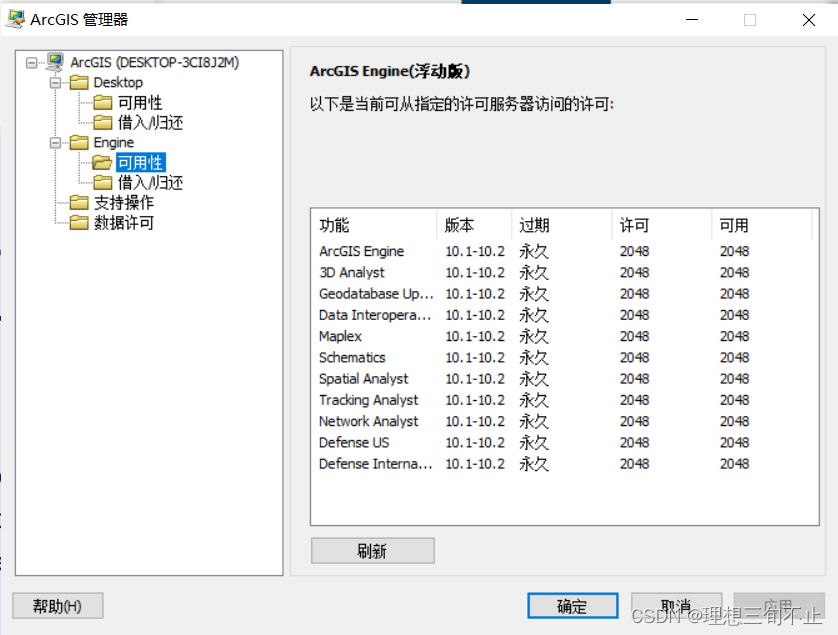Select the Data Interopera... row
The width and height of the screenshot is (838, 635).
564,315
